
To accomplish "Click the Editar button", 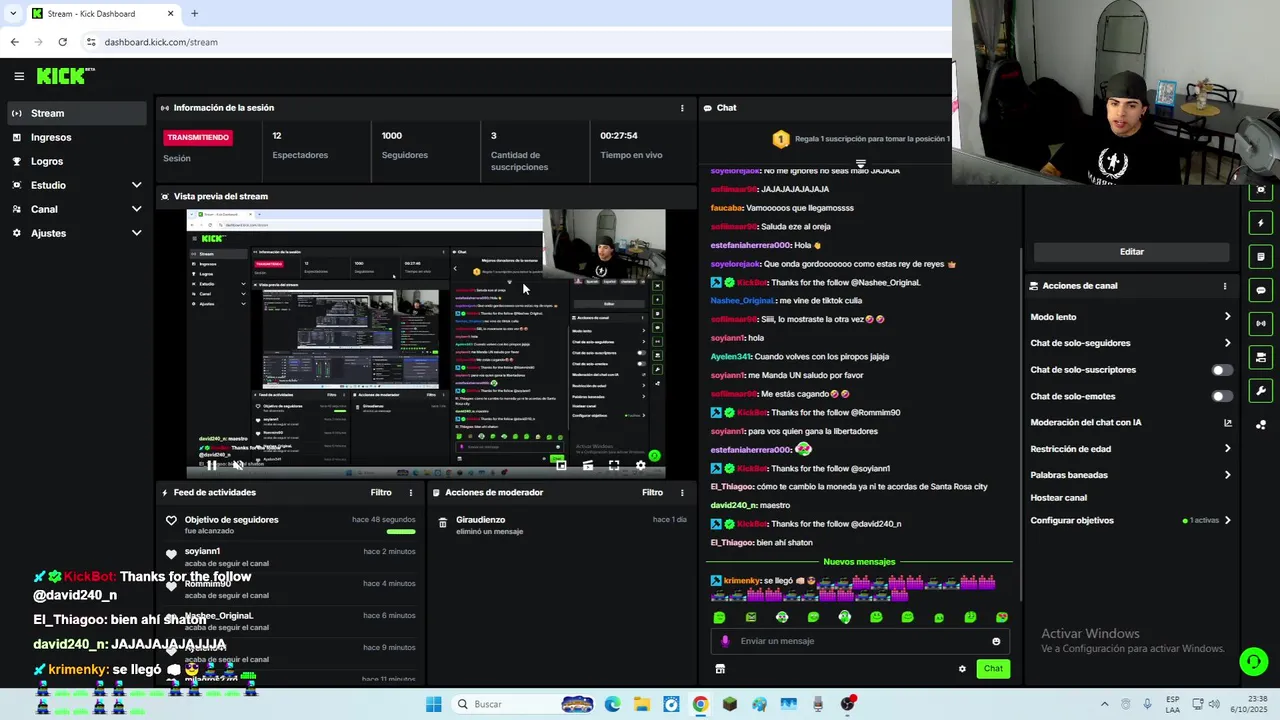I will 1131,252.
